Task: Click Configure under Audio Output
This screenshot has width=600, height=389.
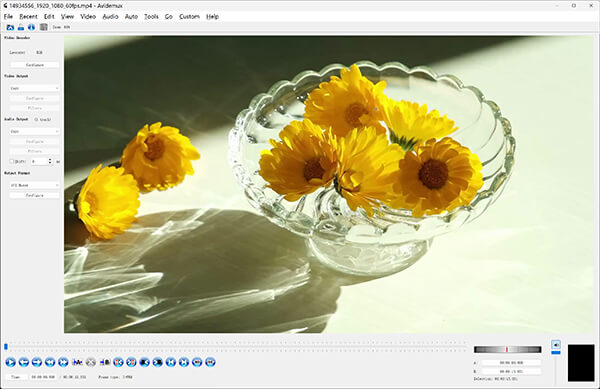Action: pyautogui.click(x=34, y=142)
